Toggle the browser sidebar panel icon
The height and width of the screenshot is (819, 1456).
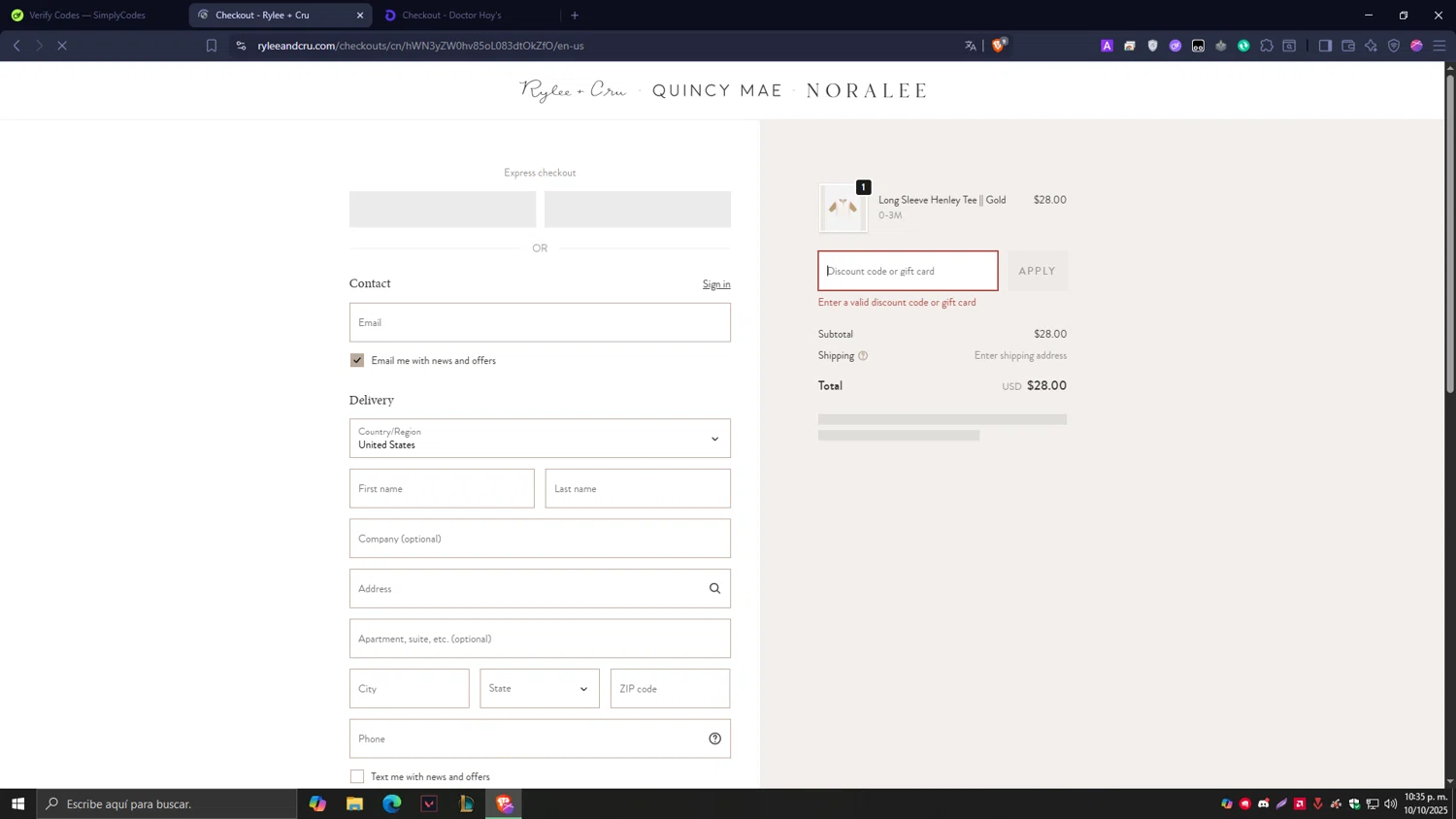pos(1325,46)
